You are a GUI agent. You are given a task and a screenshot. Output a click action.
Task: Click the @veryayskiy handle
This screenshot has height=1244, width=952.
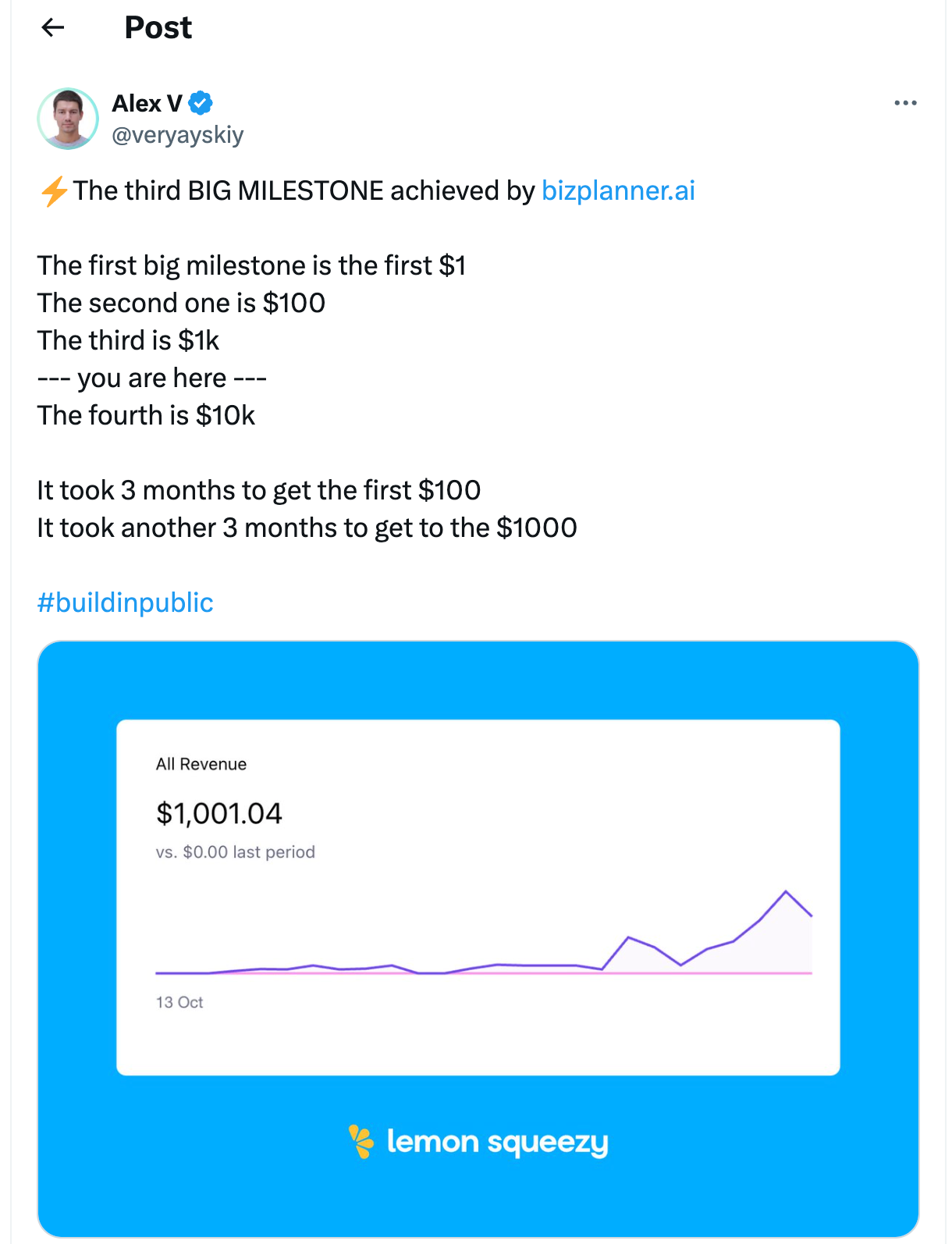tap(178, 135)
